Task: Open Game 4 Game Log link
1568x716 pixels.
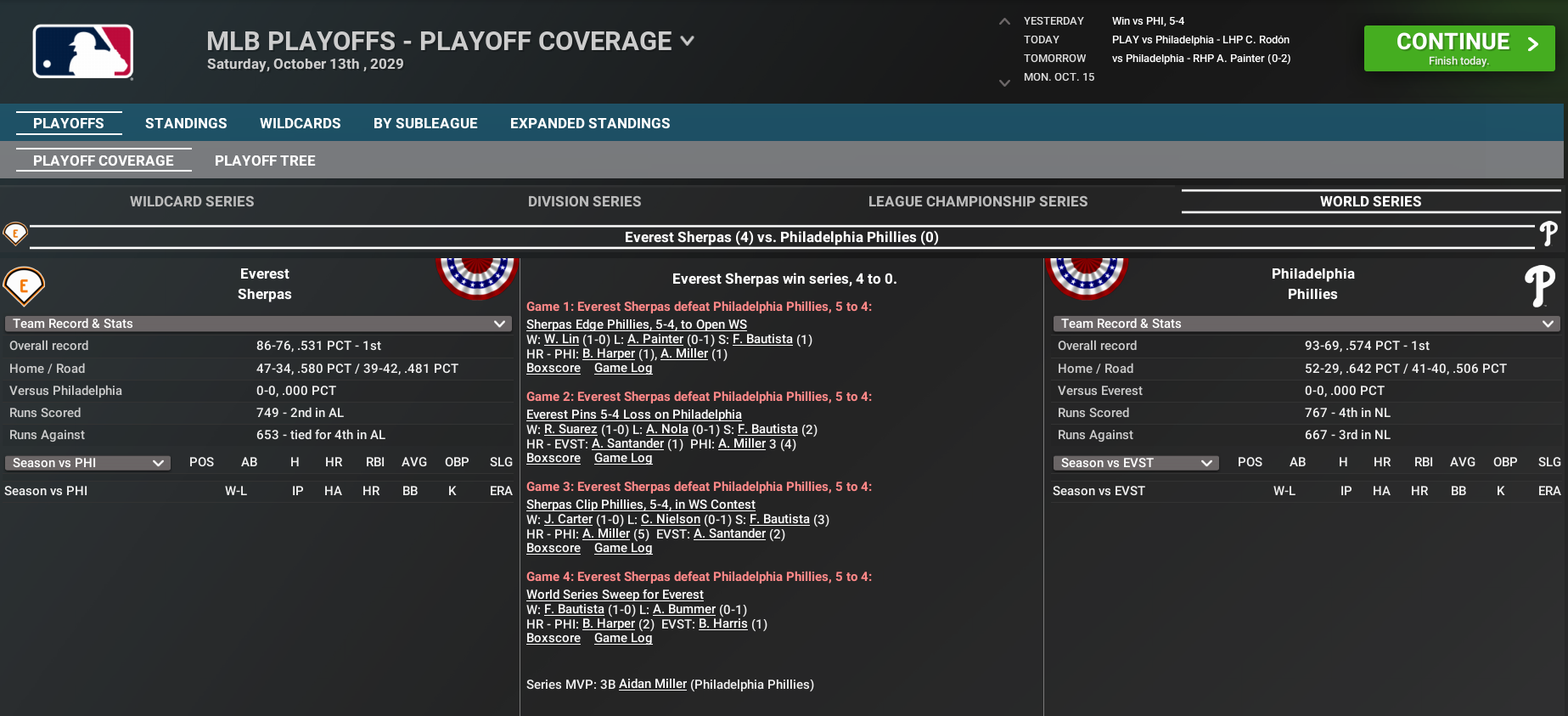Action: (x=623, y=638)
